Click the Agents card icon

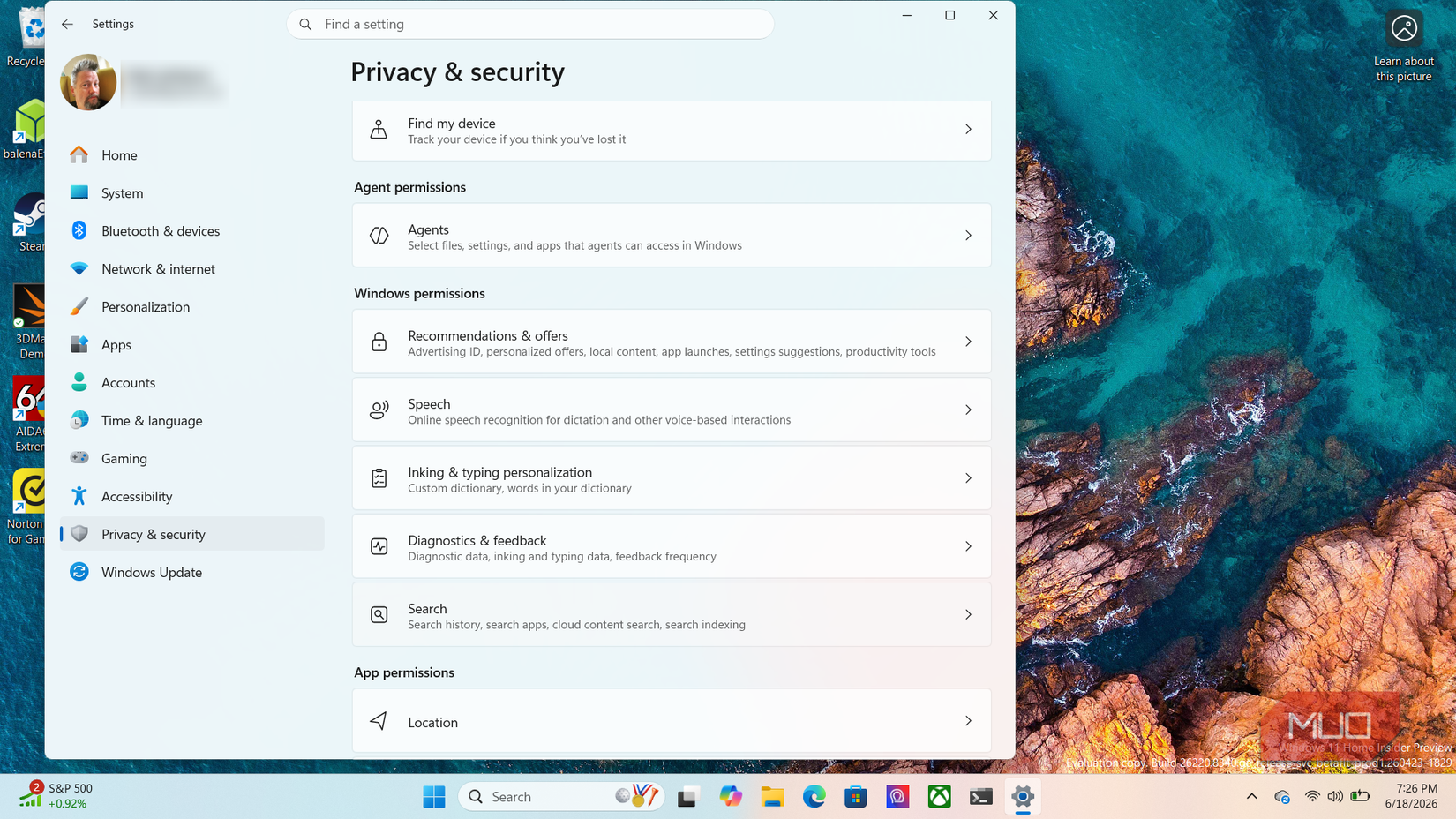[379, 236]
